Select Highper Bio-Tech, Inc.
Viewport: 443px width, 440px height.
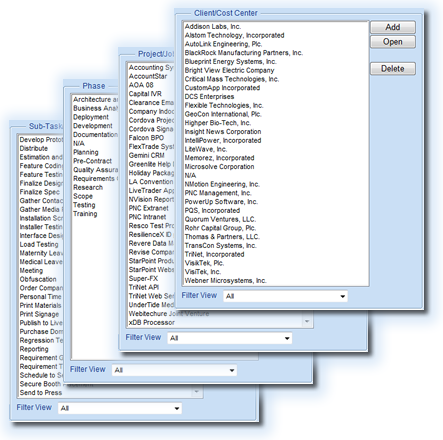coord(218,123)
